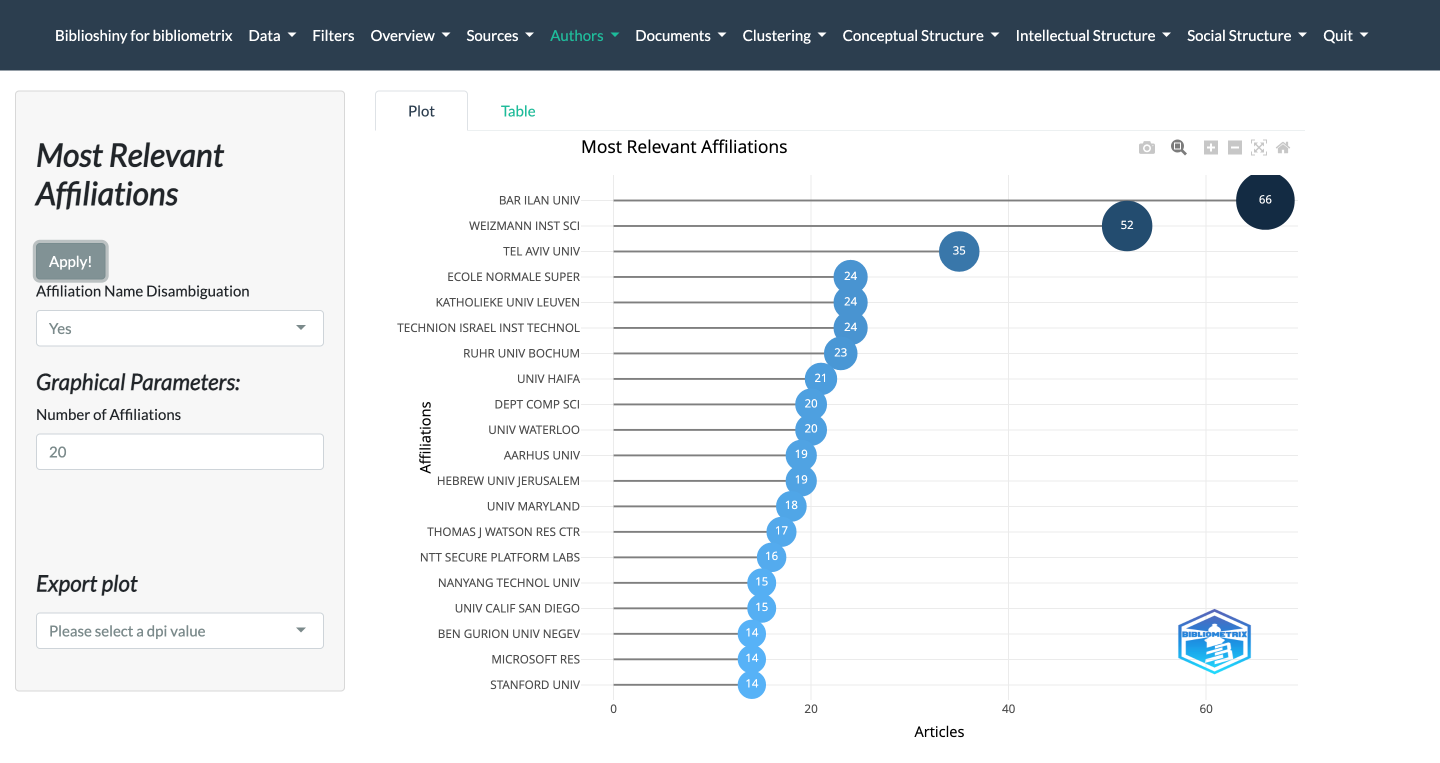Click the Affiliations y-axis title
Image resolution: width=1440 pixels, height=763 pixels.
pos(426,437)
